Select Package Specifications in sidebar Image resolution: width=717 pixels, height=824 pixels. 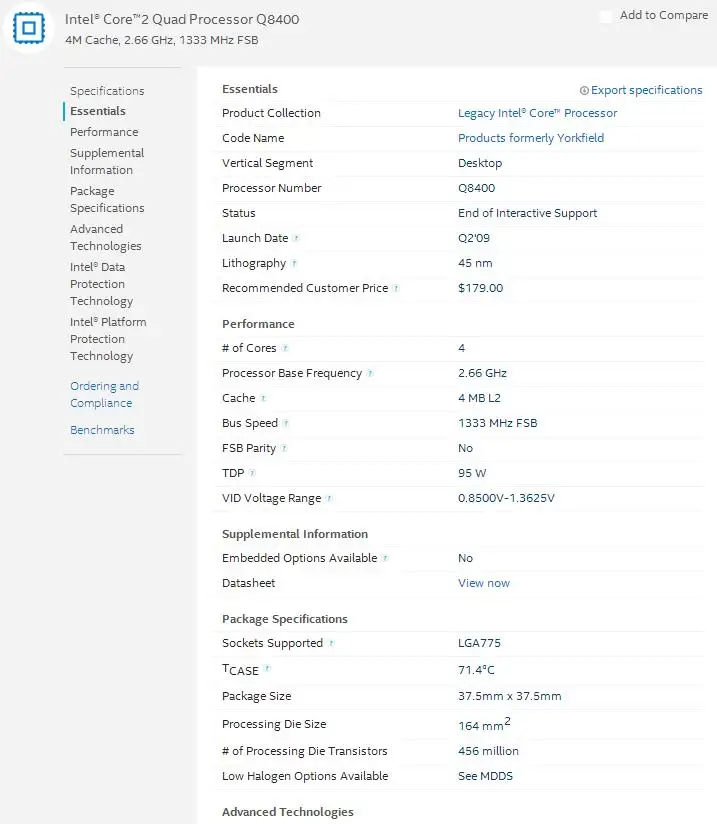tap(107, 200)
